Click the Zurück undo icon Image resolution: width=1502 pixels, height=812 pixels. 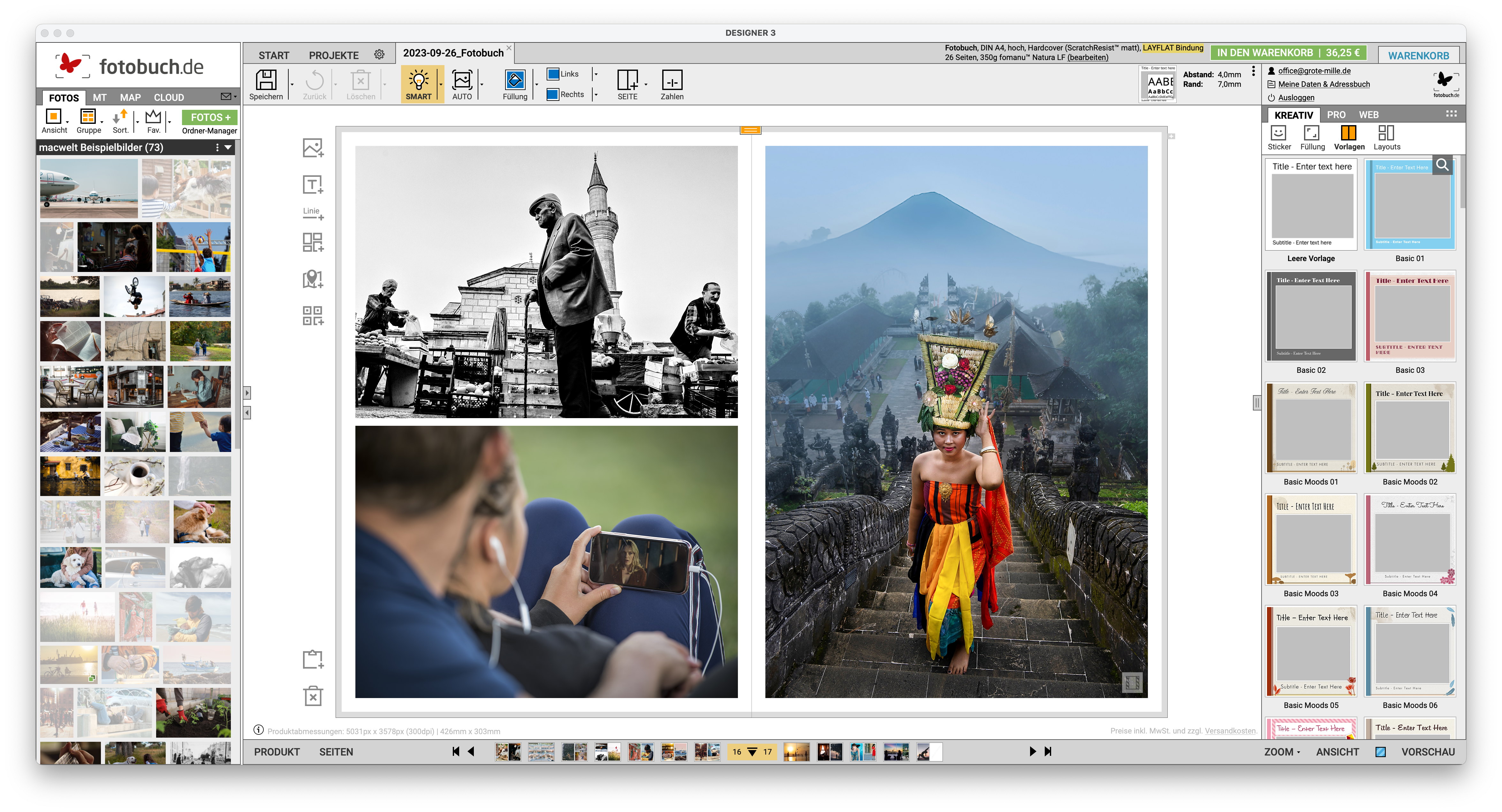pyautogui.click(x=314, y=80)
